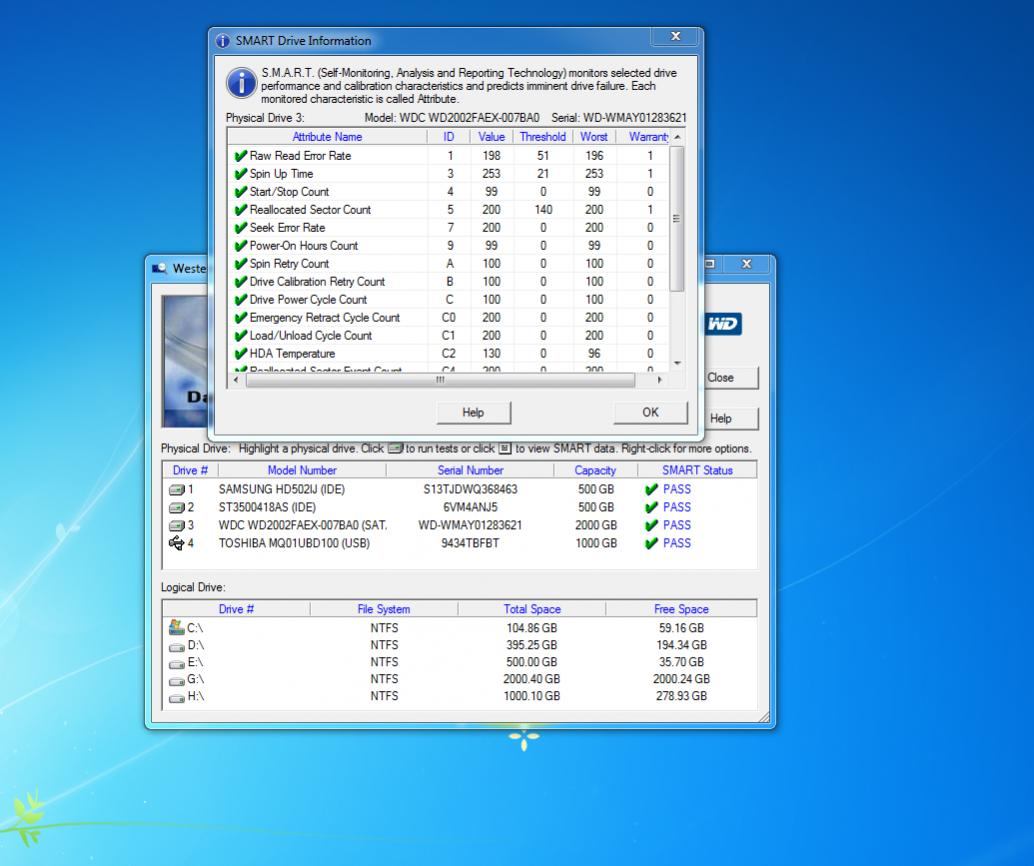
Task: Click PASS checkmark for SAMSUNG drive
Action: pos(652,489)
